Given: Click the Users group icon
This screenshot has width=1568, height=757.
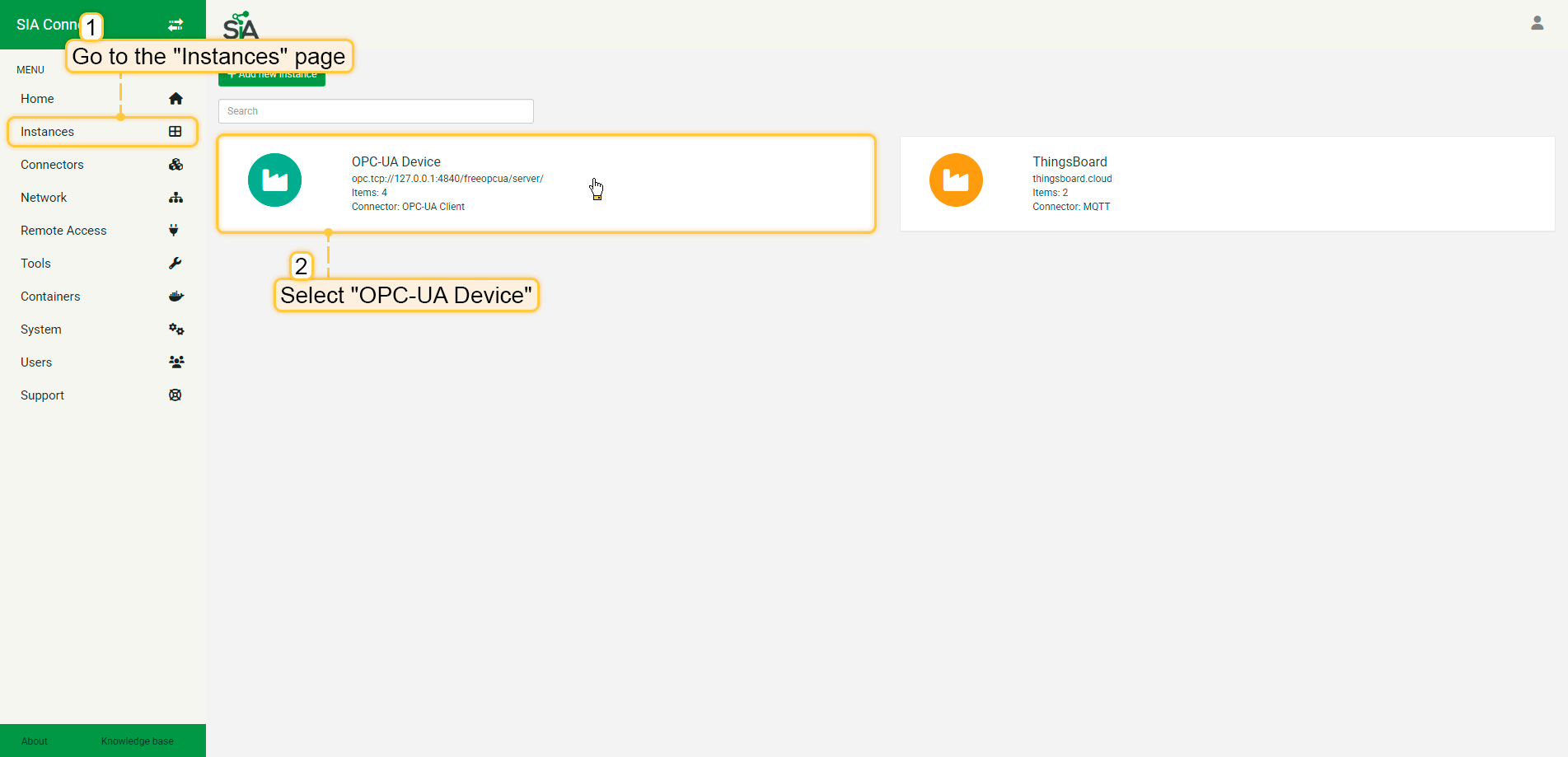Looking at the screenshot, I should point(176,362).
